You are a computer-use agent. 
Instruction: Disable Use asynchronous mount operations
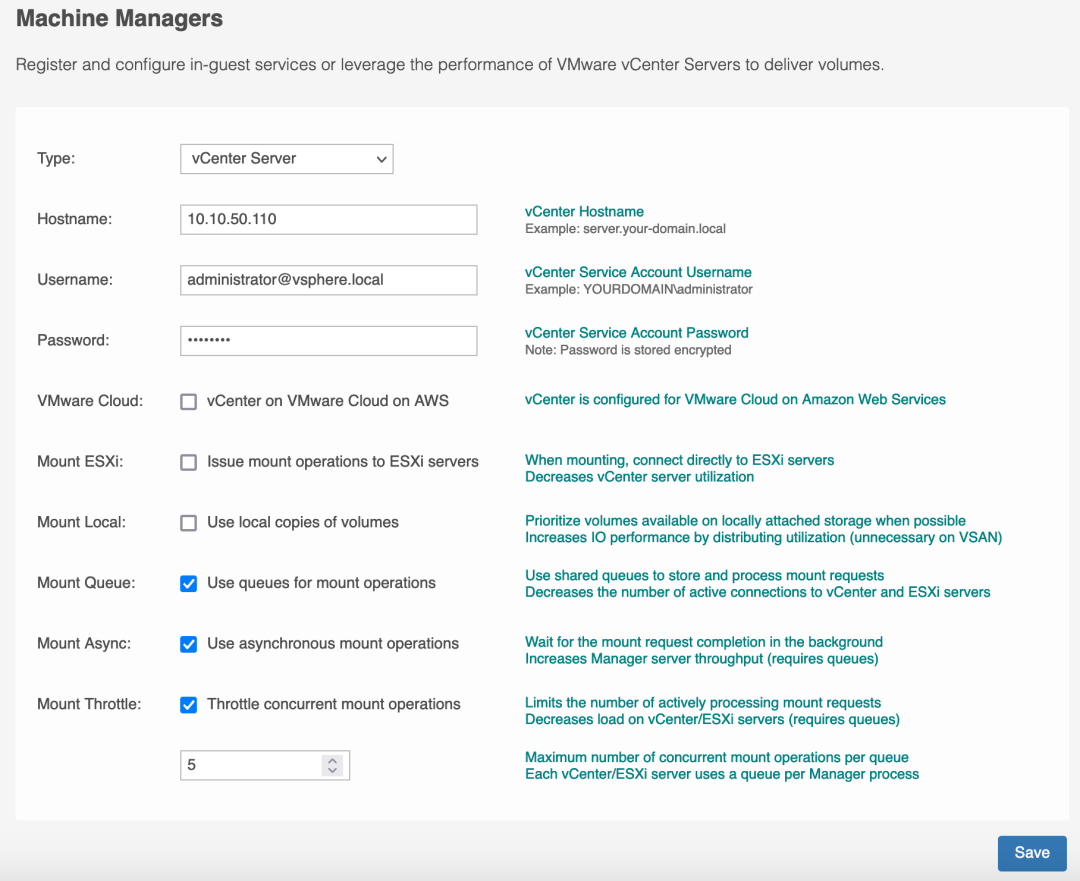pos(188,644)
